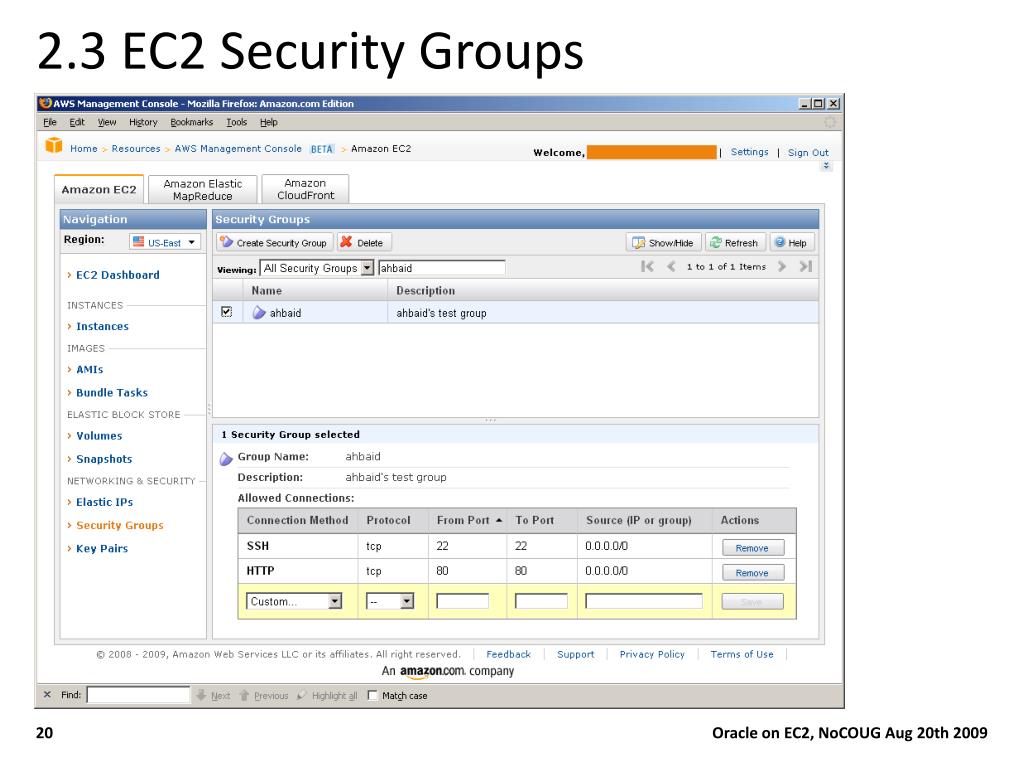Sort by From Port column header
The image size is (1024, 768).
tap(469, 520)
